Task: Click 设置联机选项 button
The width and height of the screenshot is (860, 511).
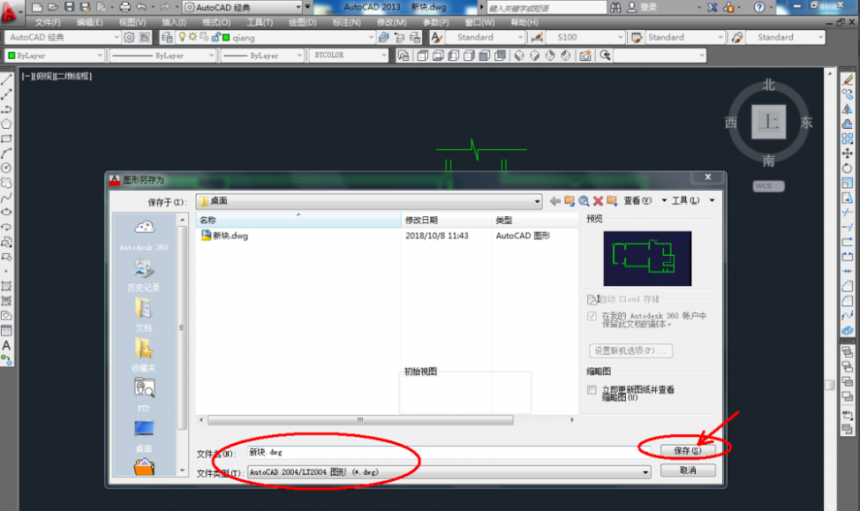Action: (x=631, y=350)
